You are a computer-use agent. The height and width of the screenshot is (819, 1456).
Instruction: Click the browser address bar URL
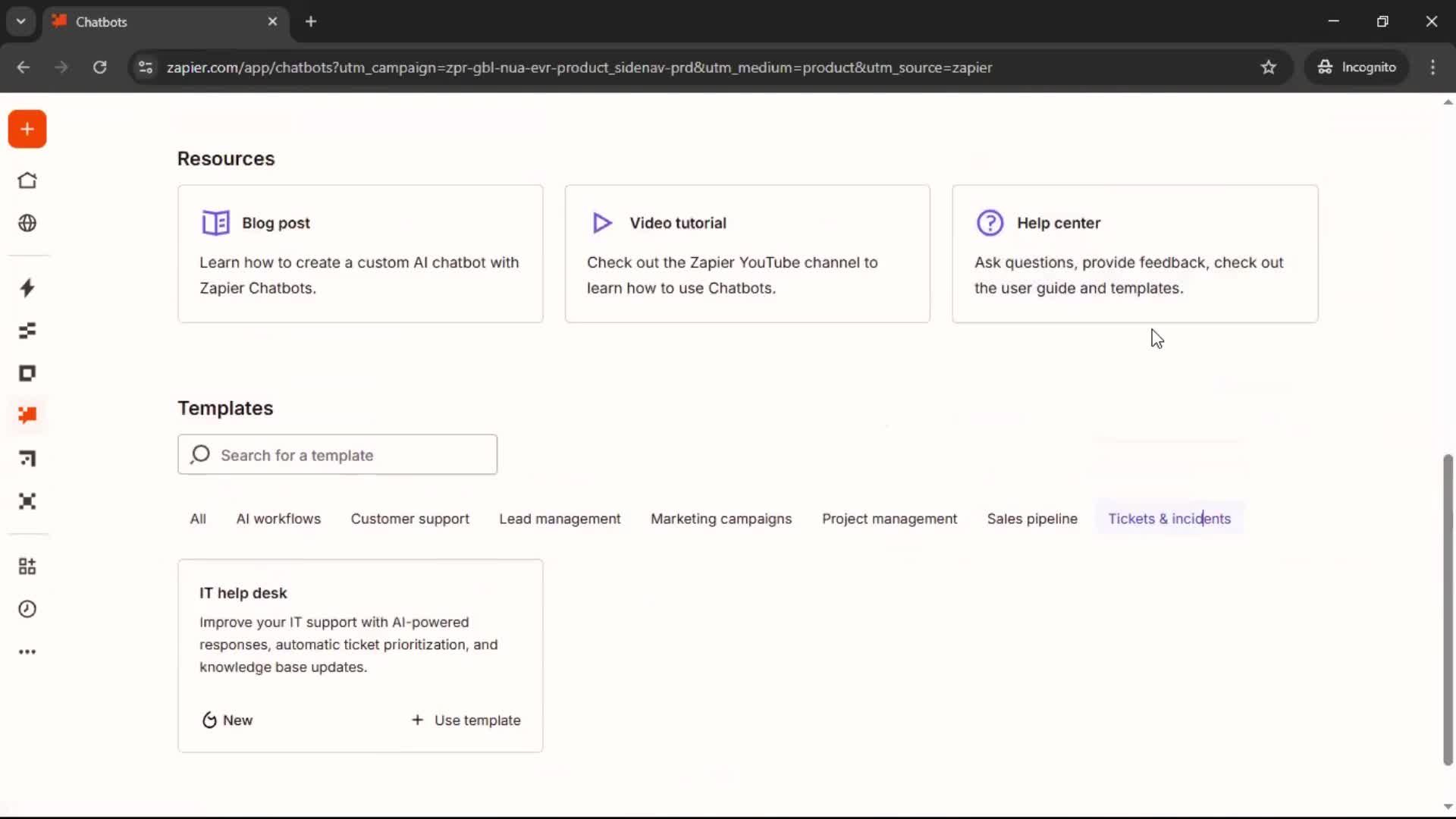pos(579,67)
